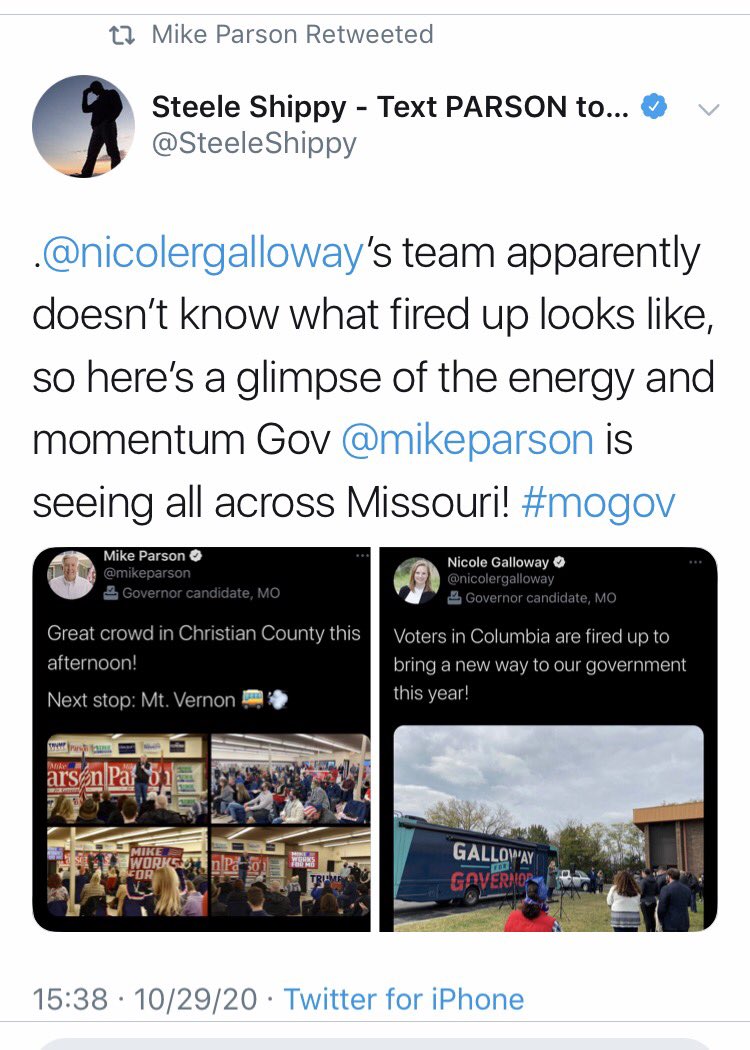Open the Nicole Galloway screenshot image
750x1050 pixels.
click(x=548, y=739)
